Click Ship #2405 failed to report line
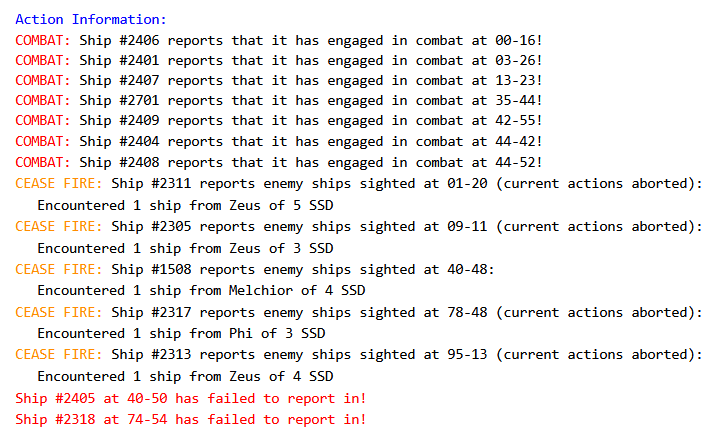 click(191, 398)
